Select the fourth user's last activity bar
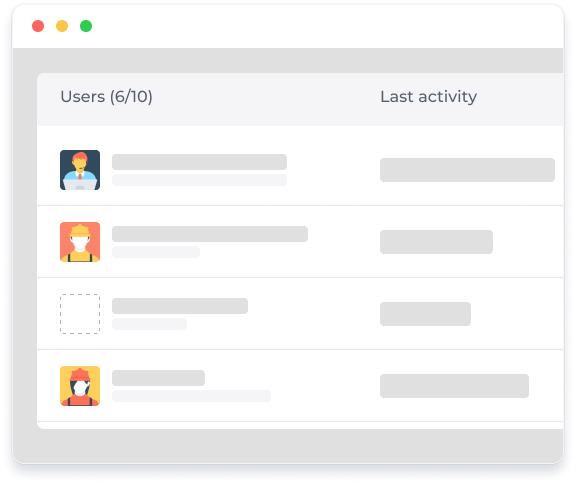Image resolution: width=576 pixels, height=484 pixels. click(454, 386)
